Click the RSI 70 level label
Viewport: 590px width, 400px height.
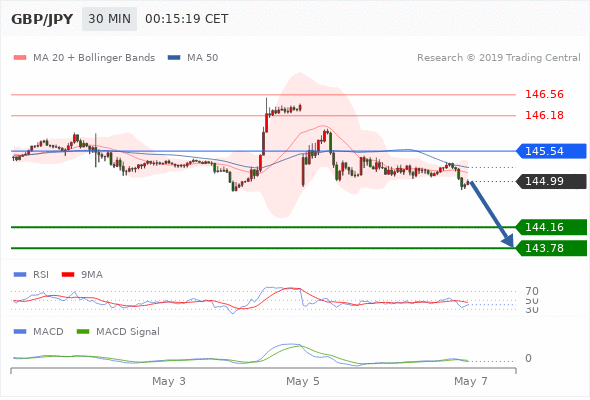[532, 291]
